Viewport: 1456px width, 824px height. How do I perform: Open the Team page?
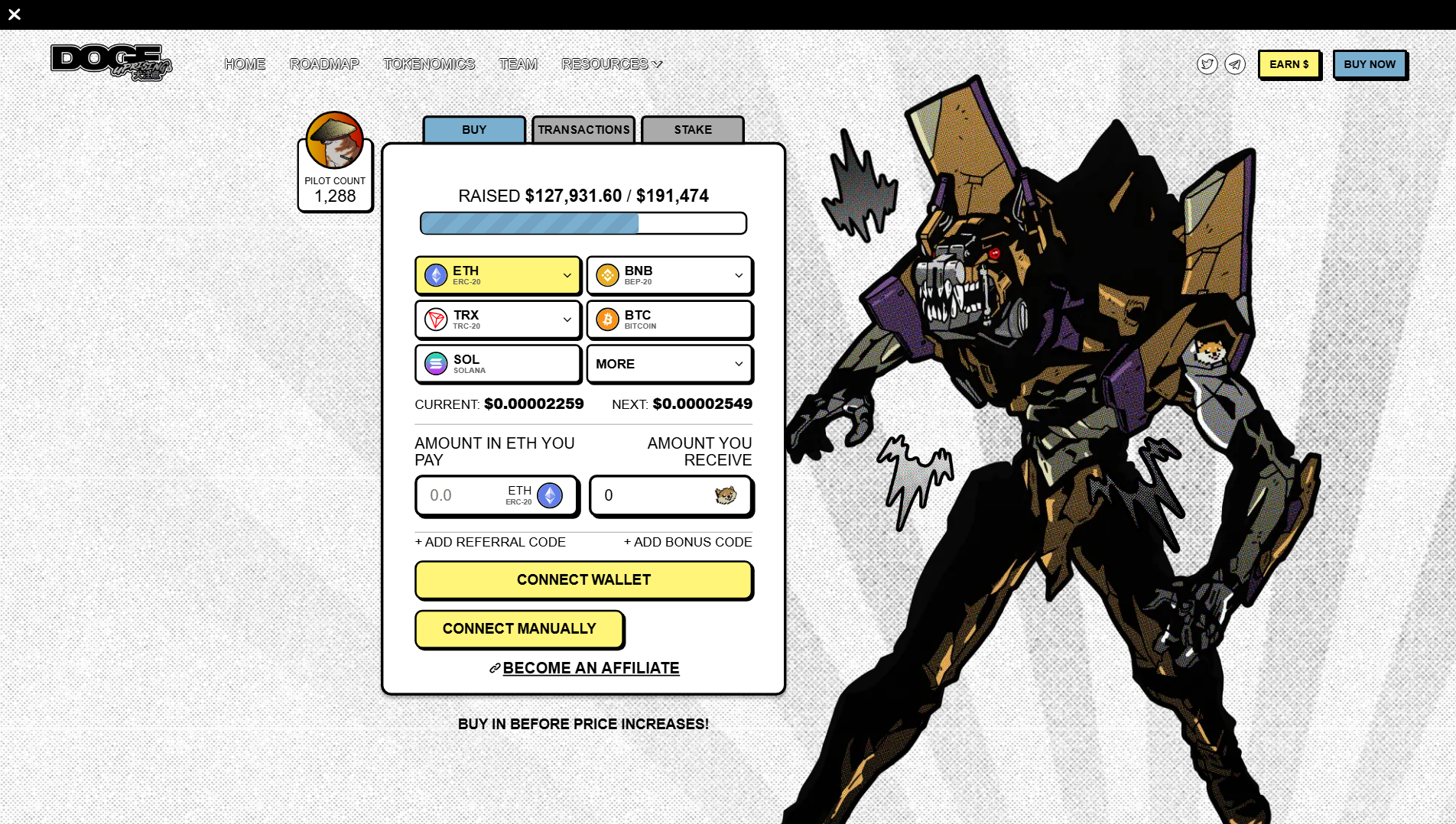(518, 64)
